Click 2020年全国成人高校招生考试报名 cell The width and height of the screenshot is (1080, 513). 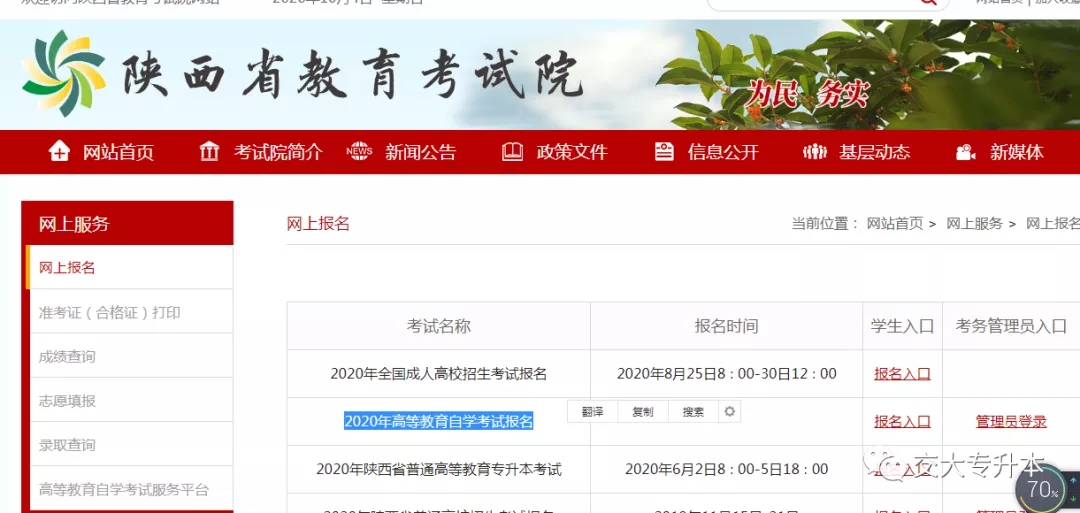[x=439, y=374]
